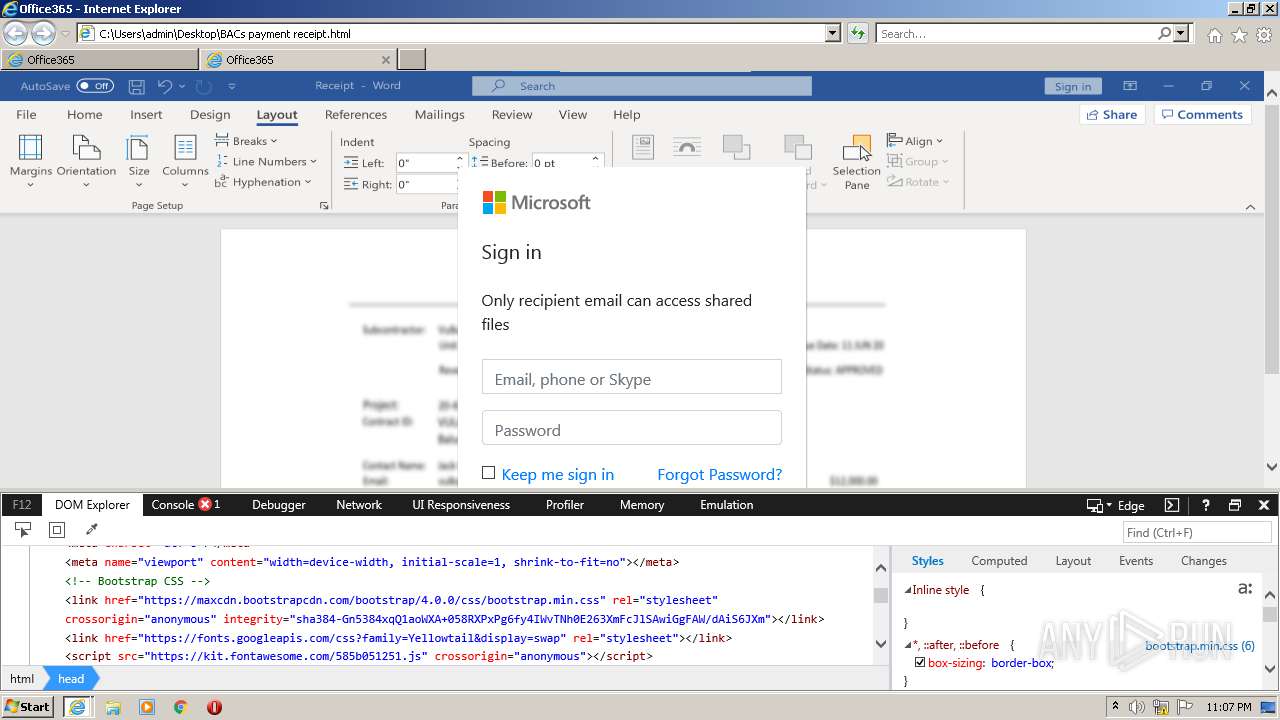This screenshot has height=720, width=1280.
Task: Click the Save icon in Word title bar
Action: point(137,86)
